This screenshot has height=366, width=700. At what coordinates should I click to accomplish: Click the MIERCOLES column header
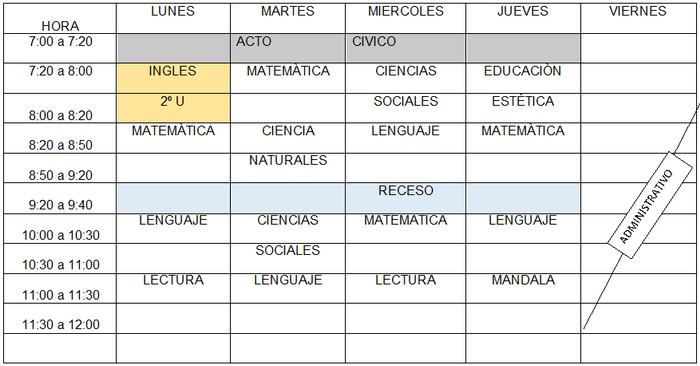405,19
